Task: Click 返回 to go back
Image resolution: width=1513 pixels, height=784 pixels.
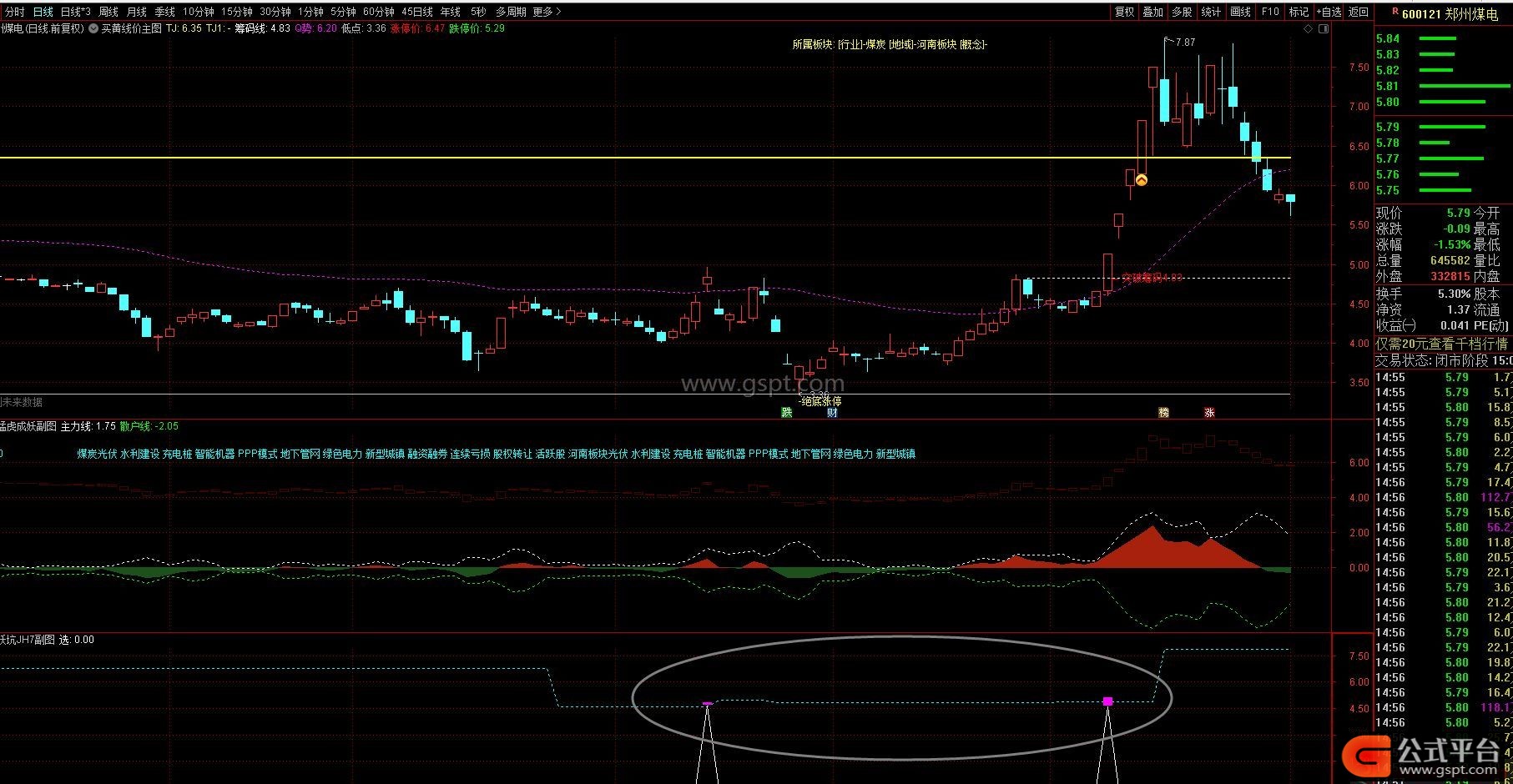Action: point(1359,12)
